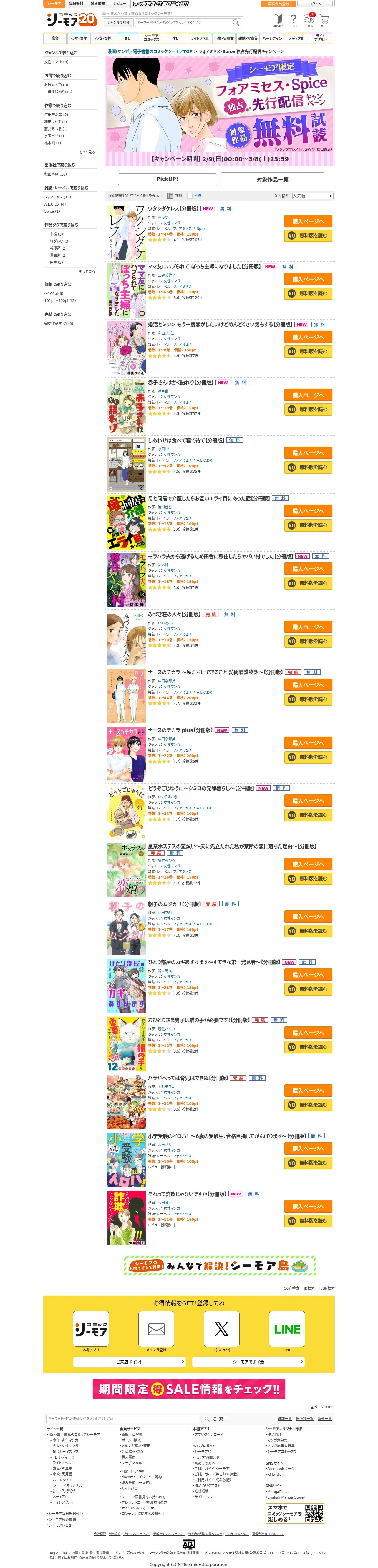Click the keyword search input field
Image resolution: width=378 pixels, height=1568 pixels.
pyautogui.click(x=184, y=23)
